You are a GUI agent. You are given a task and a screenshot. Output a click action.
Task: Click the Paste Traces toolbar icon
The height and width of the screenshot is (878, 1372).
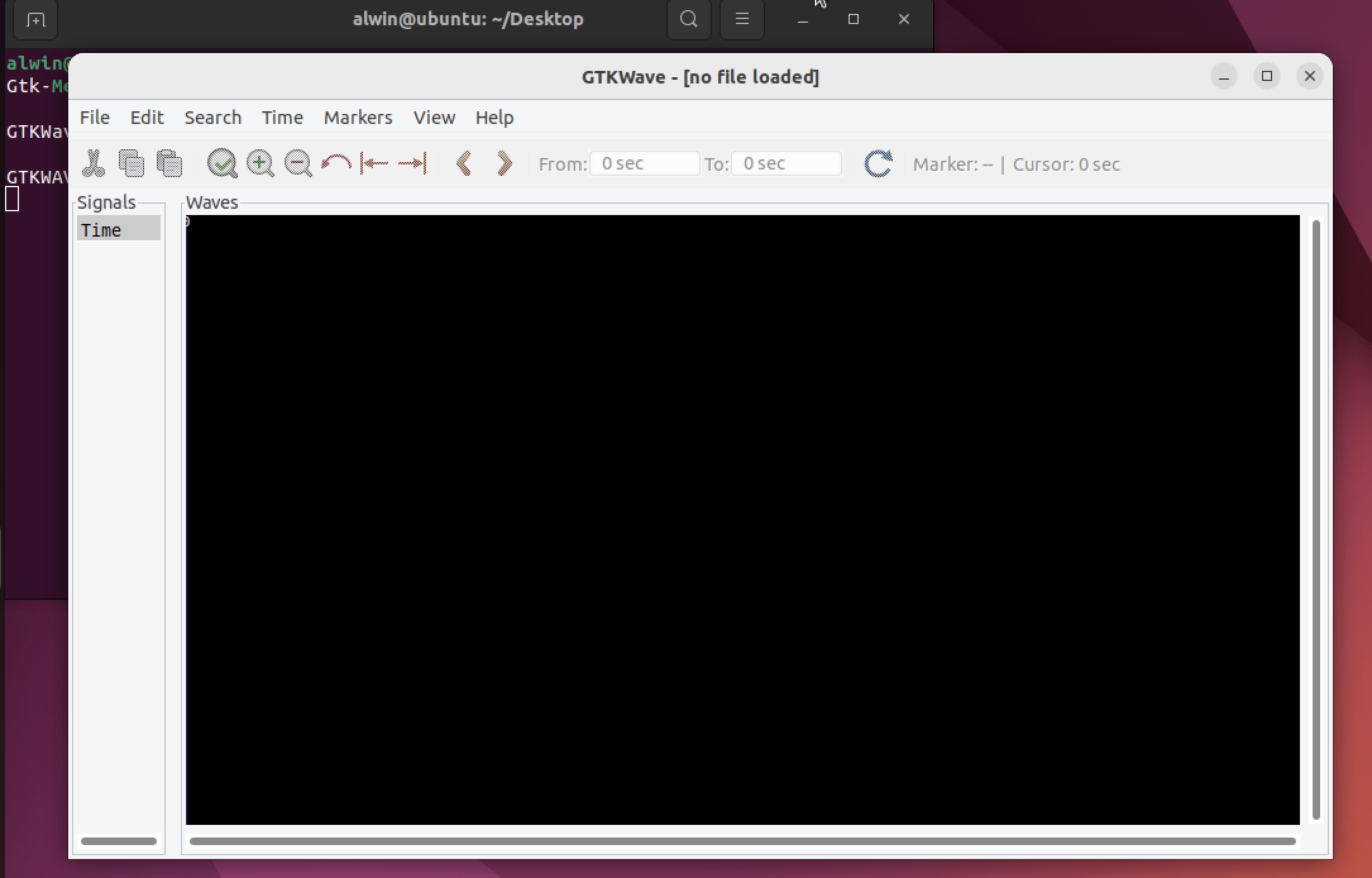[169, 163]
